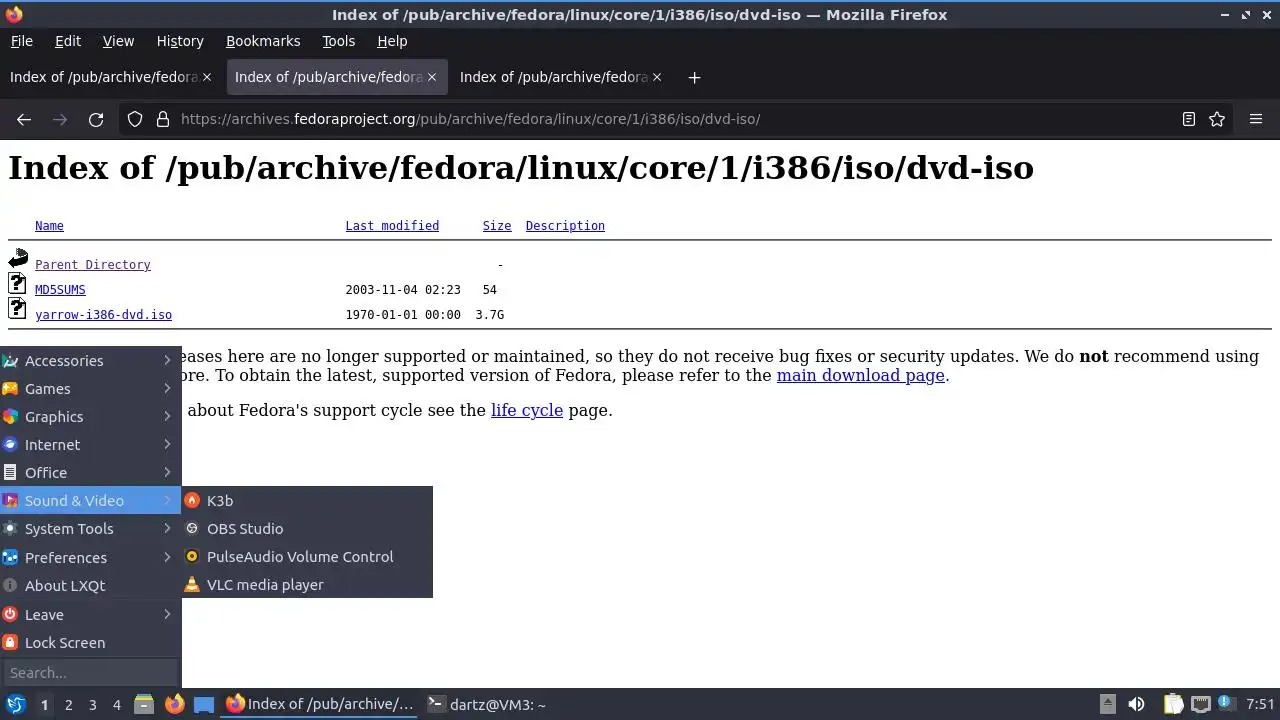Follow the Parent Directory link

tap(93, 265)
